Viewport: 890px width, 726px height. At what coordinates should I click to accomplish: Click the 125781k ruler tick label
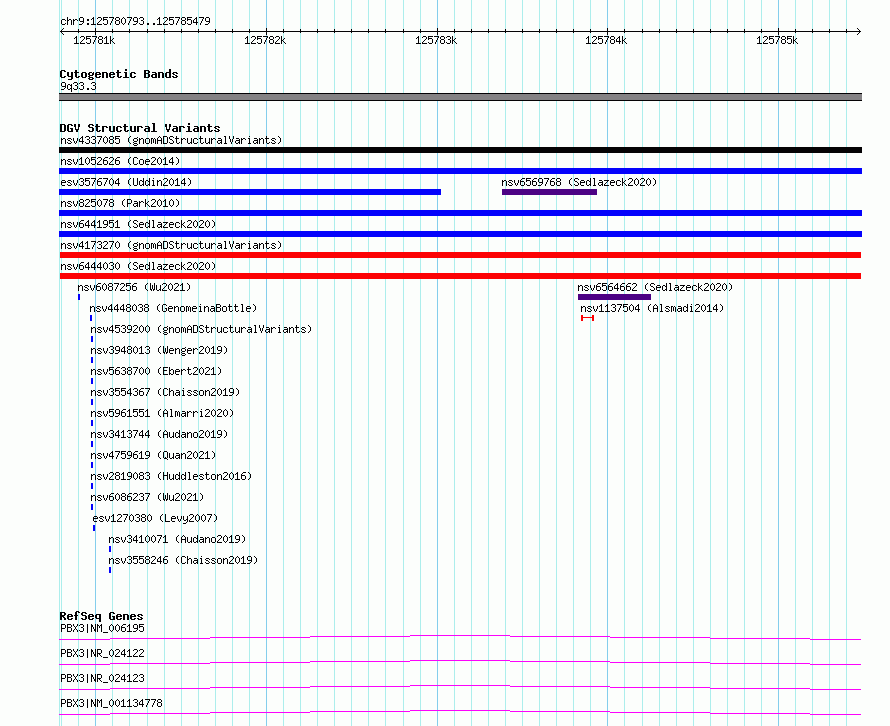click(x=94, y=40)
